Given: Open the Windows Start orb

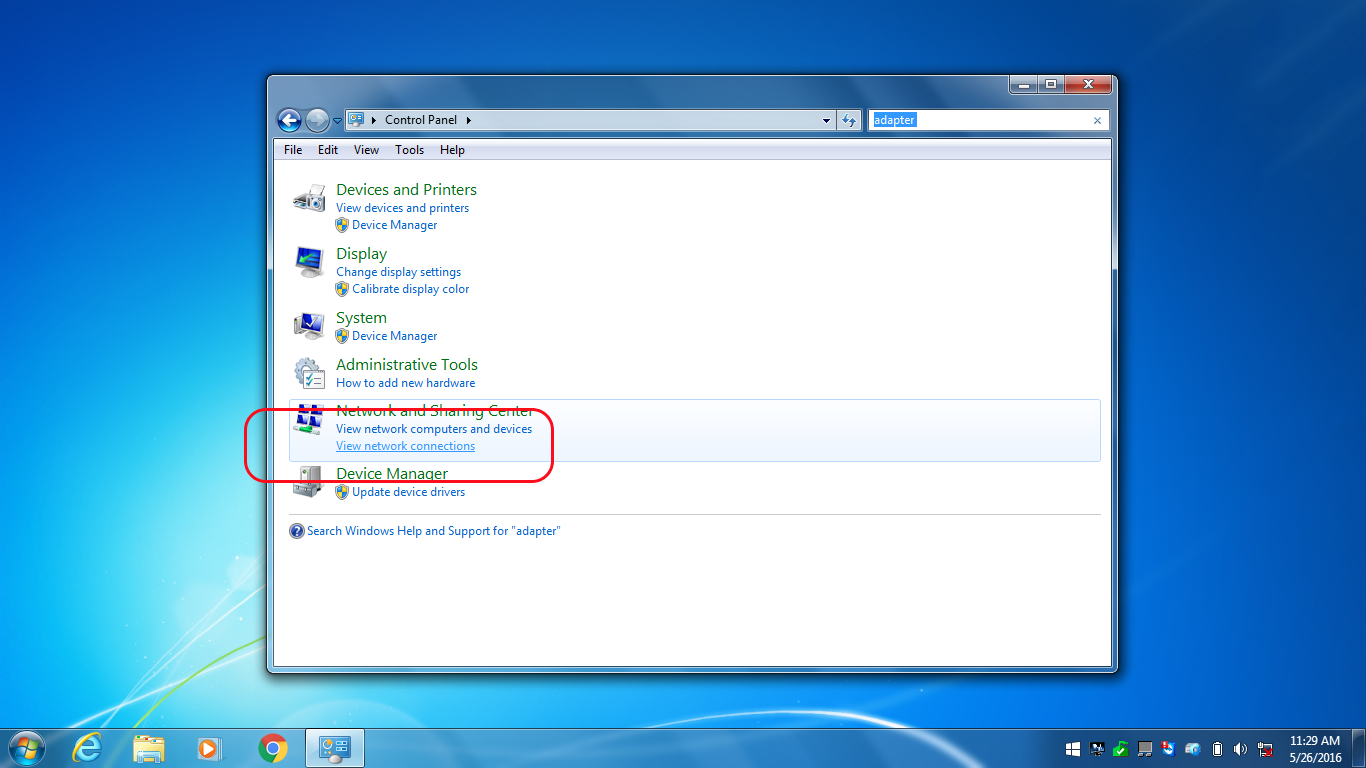Looking at the screenshot, I should click(26, 748).
